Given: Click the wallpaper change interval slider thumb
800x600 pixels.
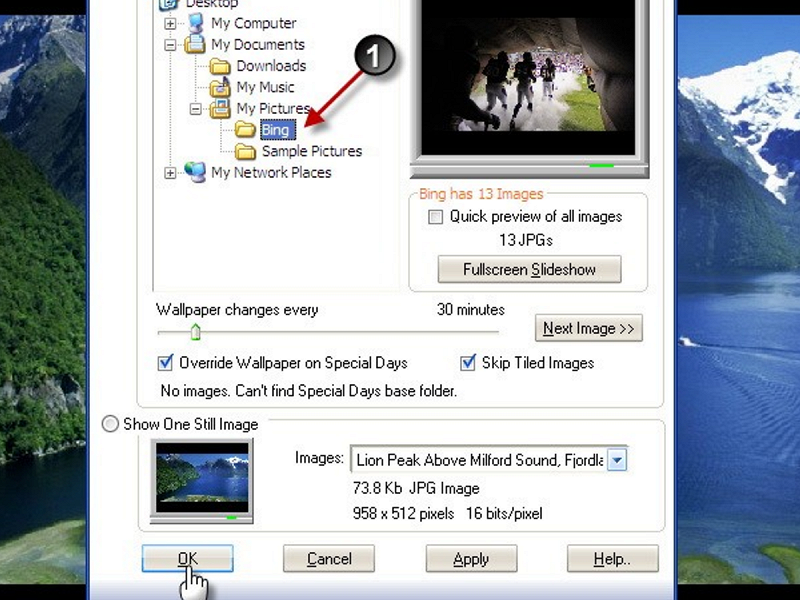Looking at the screenshot, I should [x=195, y=332].
